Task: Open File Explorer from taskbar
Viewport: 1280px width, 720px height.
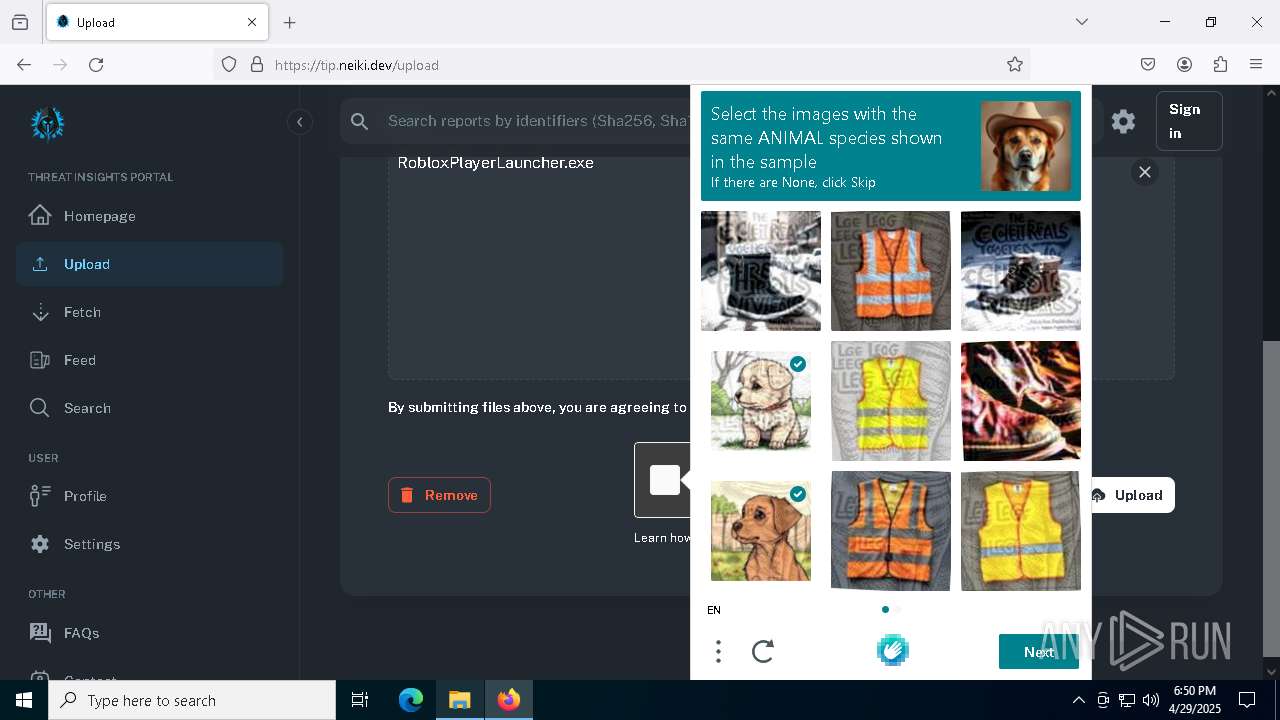Action: coord(459,700)
